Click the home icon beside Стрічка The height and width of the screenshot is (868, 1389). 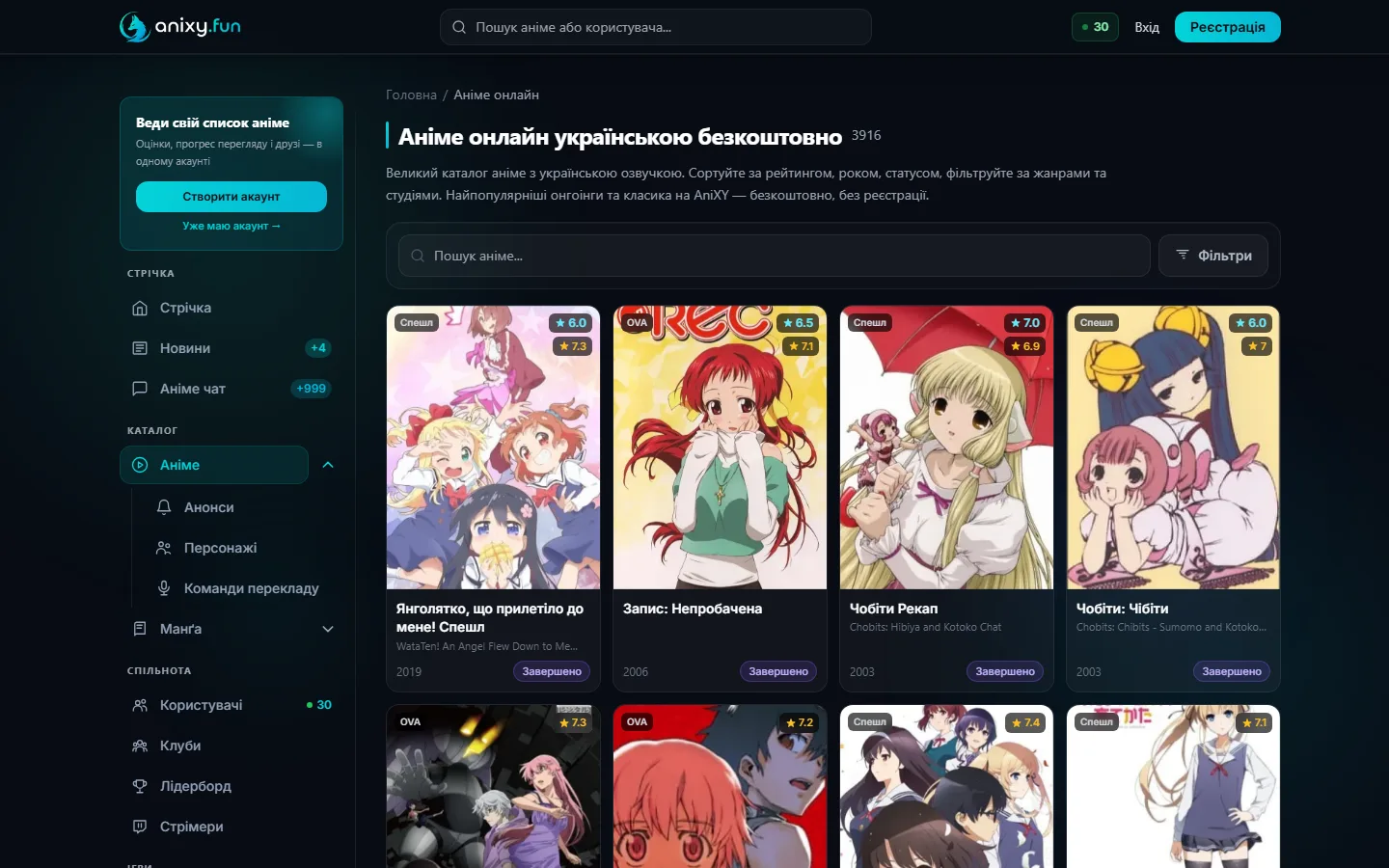tap(140, 308)
